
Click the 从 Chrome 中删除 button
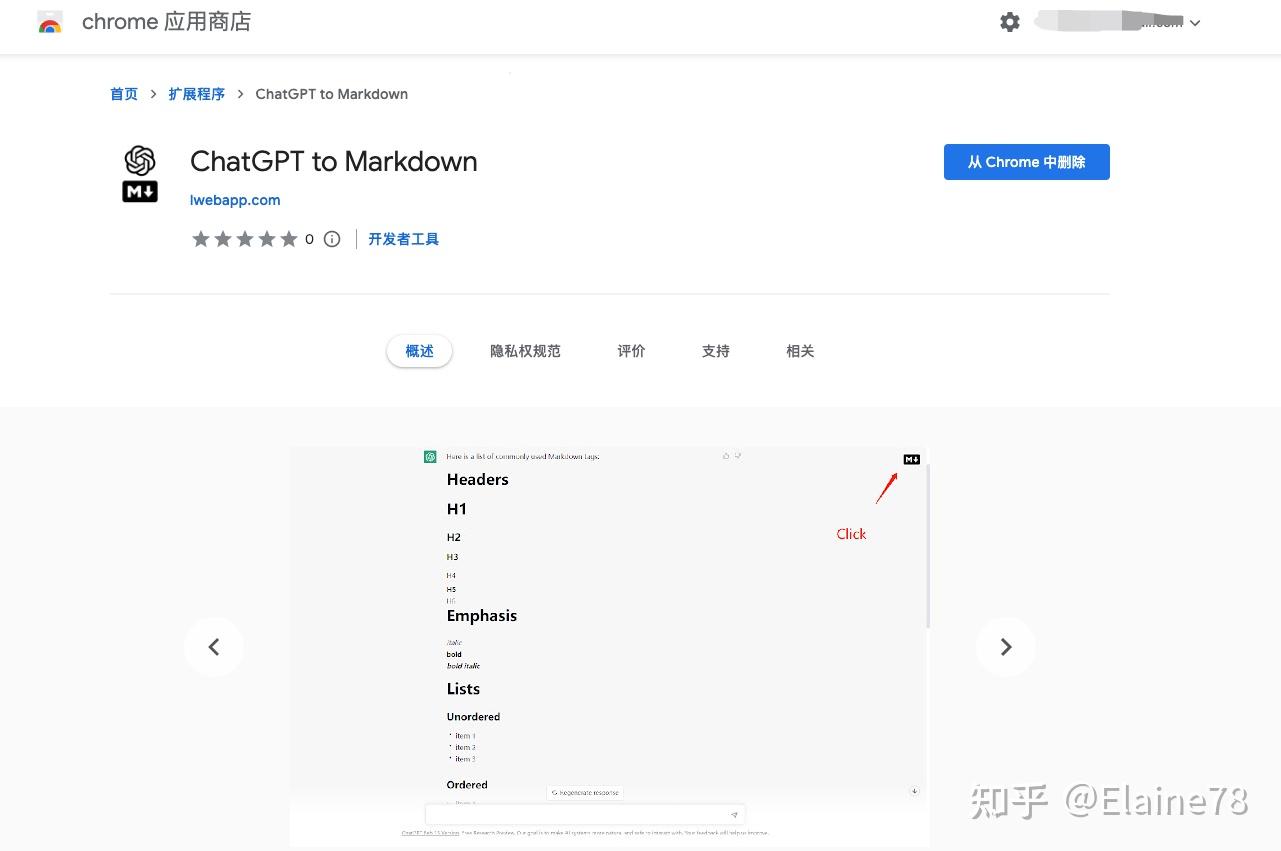1026,161
